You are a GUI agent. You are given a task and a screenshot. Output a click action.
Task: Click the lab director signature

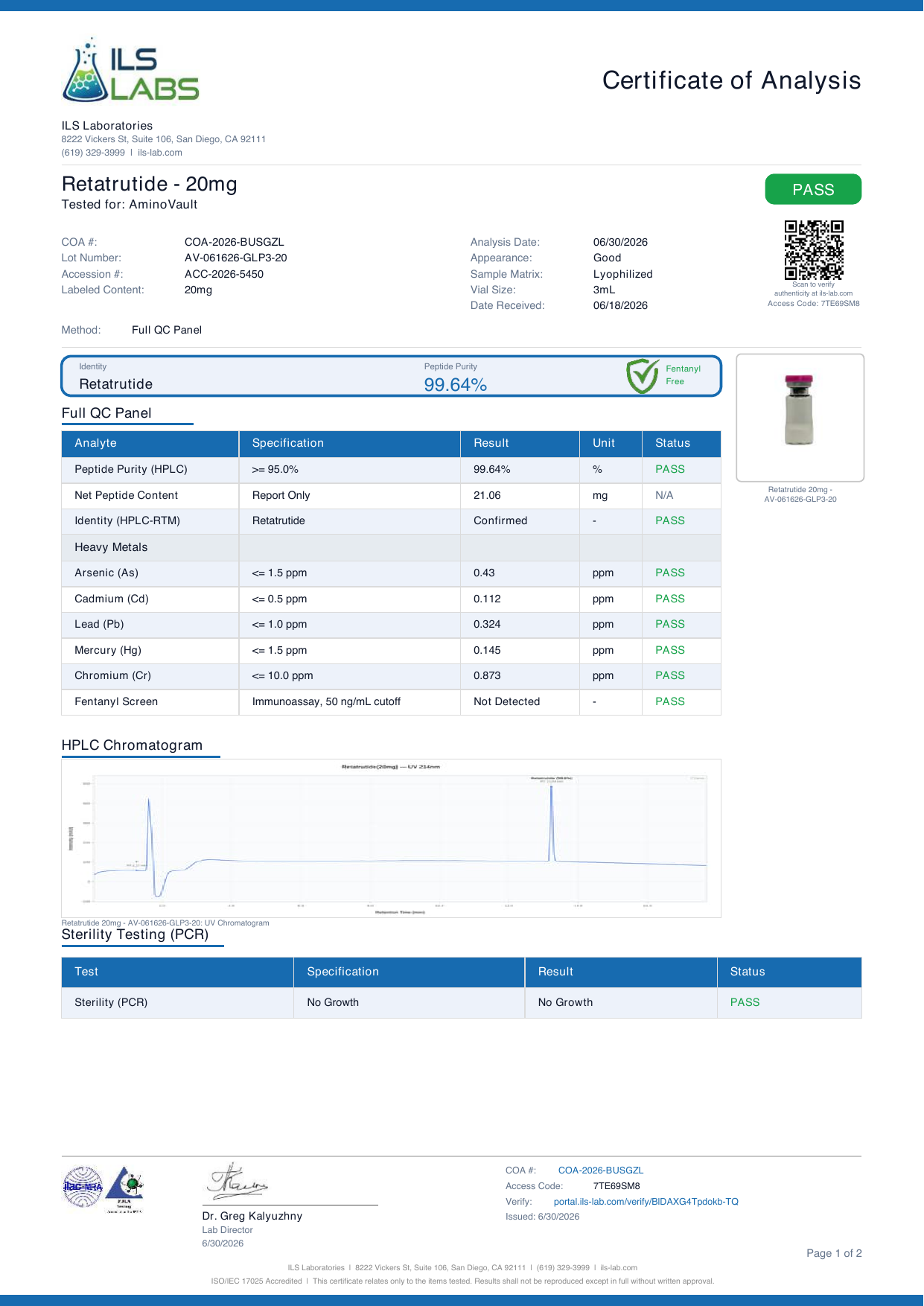pos(237,1182)
